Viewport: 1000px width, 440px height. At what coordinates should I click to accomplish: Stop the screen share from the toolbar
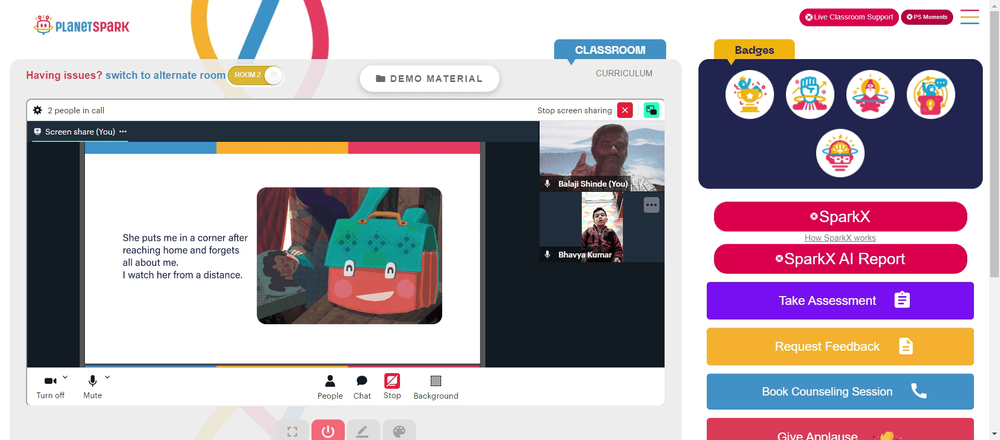click(x=392, y=386)
